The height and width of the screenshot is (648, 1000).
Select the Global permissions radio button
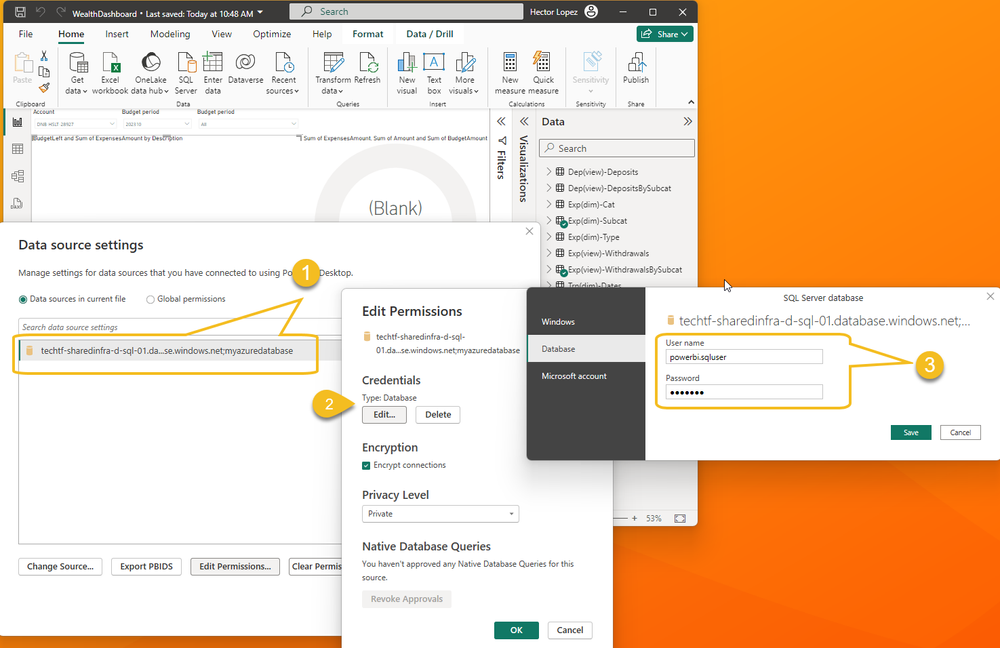151,299
